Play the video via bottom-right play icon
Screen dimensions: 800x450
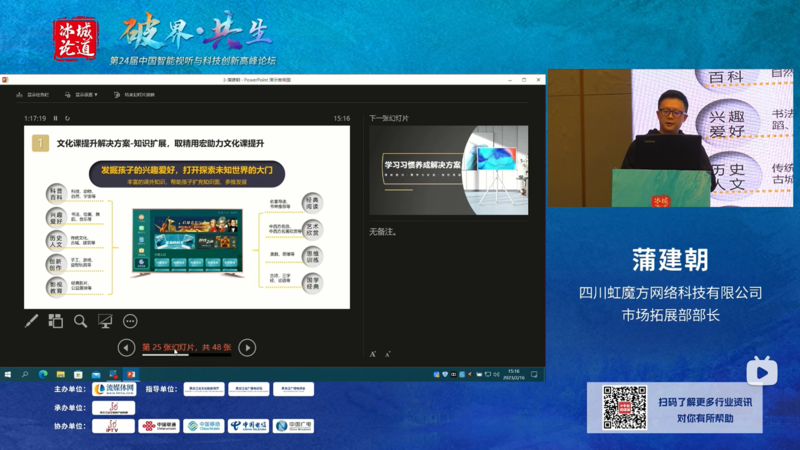click(761, 372)
